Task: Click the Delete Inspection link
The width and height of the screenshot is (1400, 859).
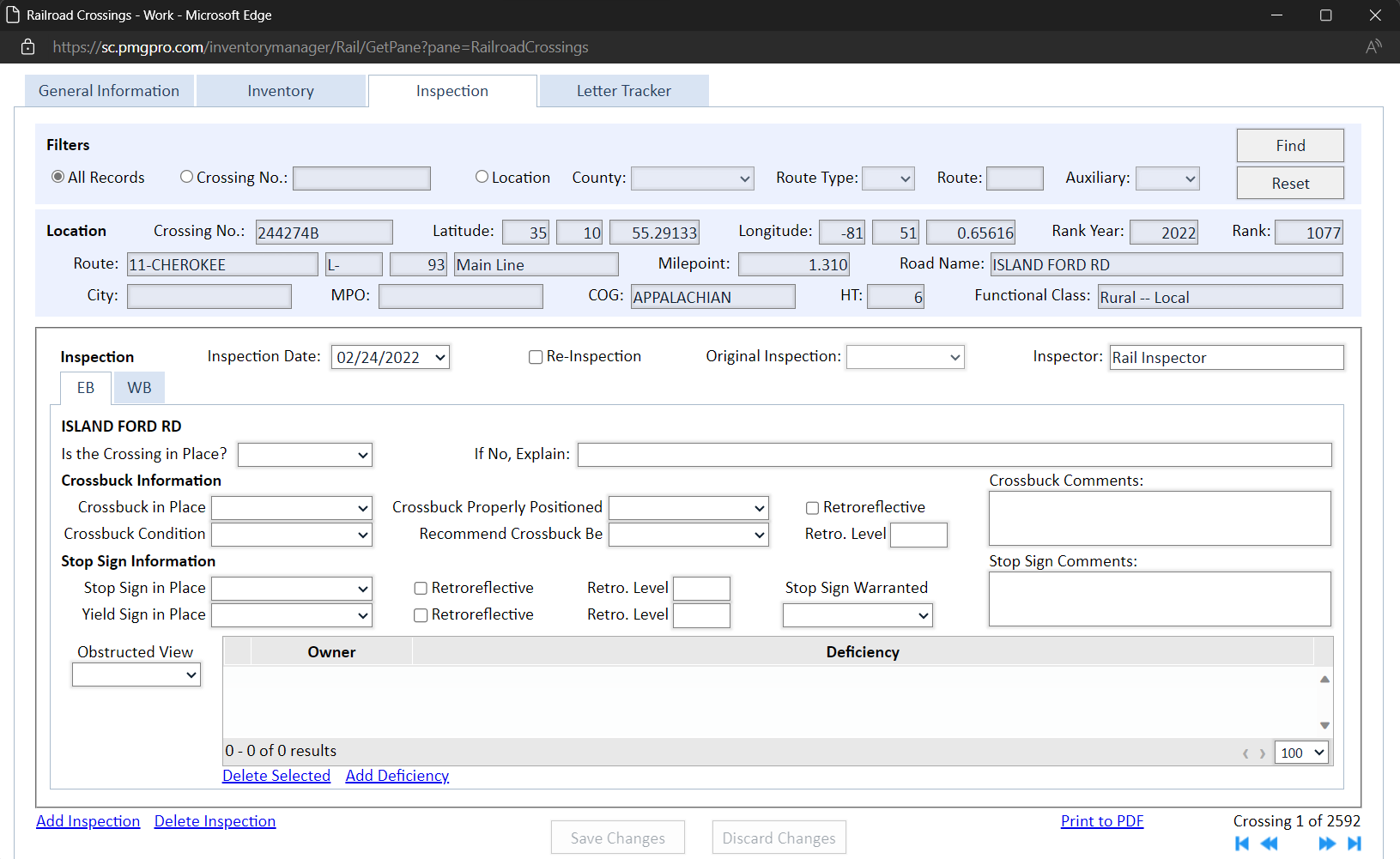Action: 215,821
